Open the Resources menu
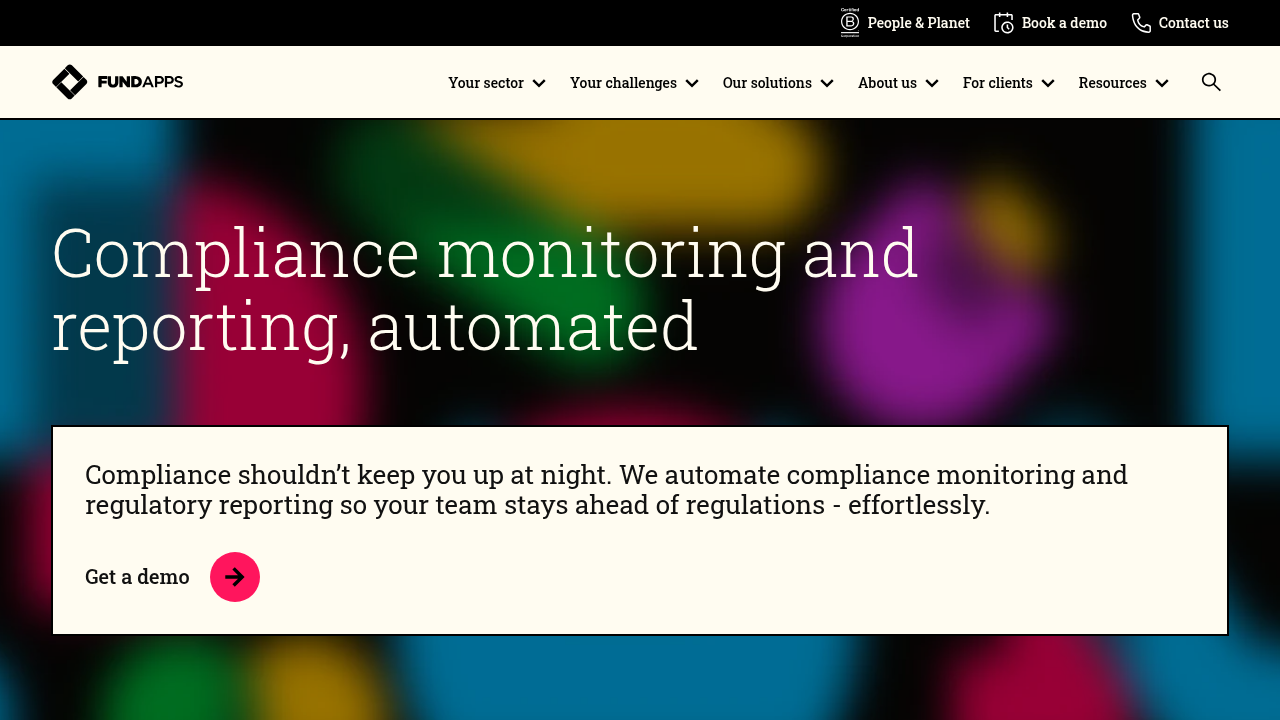The width and height of the screenshot is (1280, 720). (x=1112, y=83)
